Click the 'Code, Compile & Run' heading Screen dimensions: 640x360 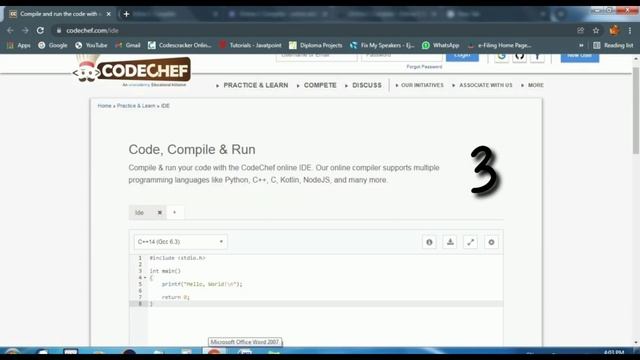click(x=192, y=149)
